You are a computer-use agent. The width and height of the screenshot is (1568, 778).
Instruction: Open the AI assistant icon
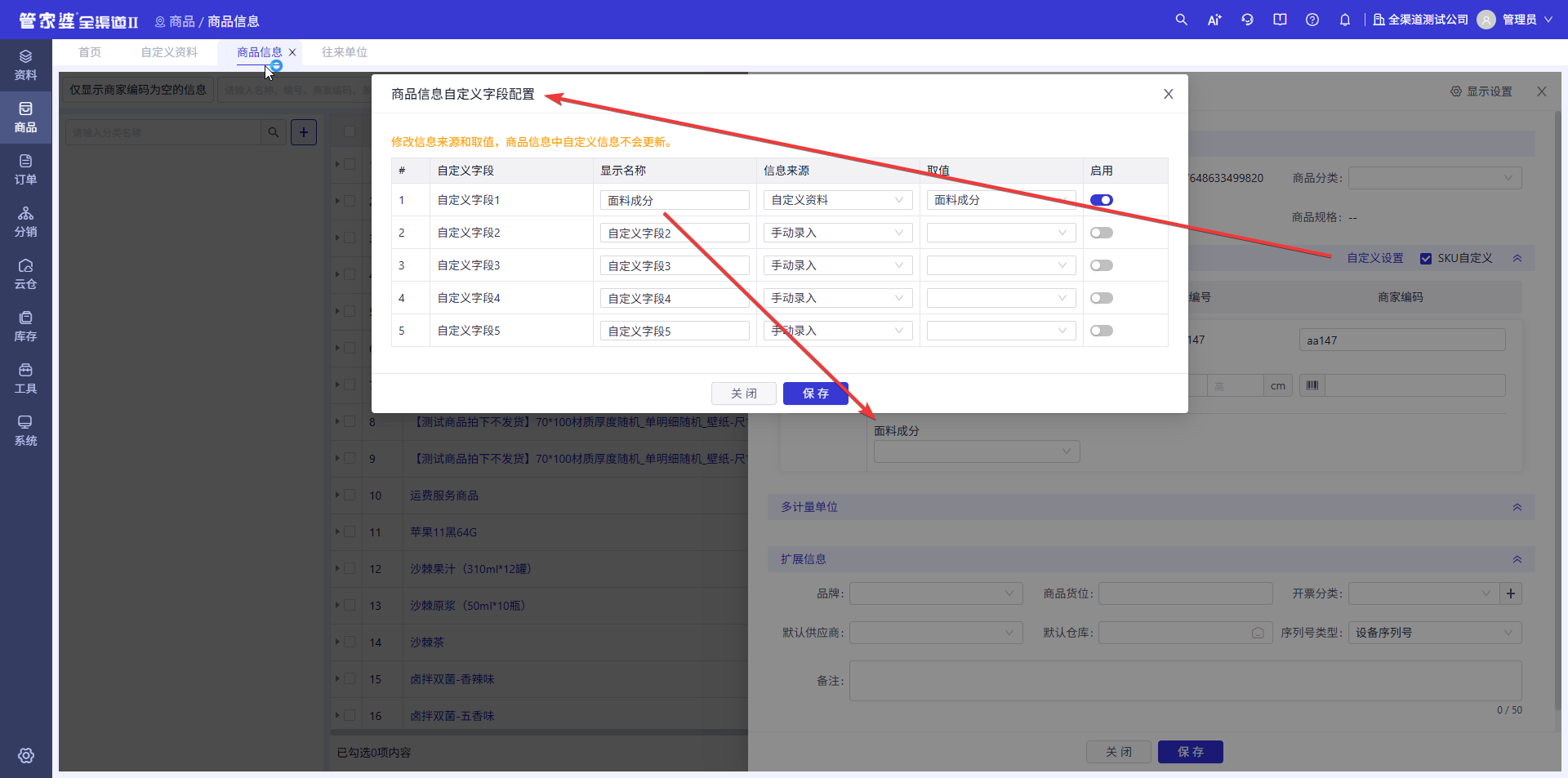click(x=1214, y=20)
